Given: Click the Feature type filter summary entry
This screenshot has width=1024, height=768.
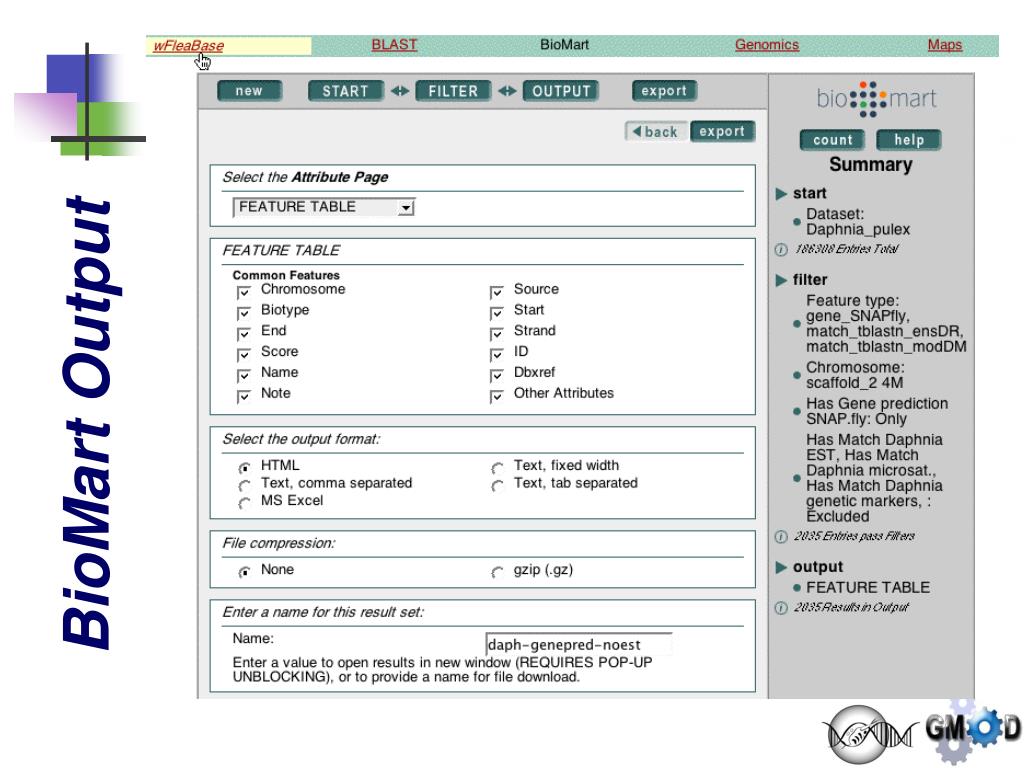Looking at the screenshot, I should click(x=886, y=324).
